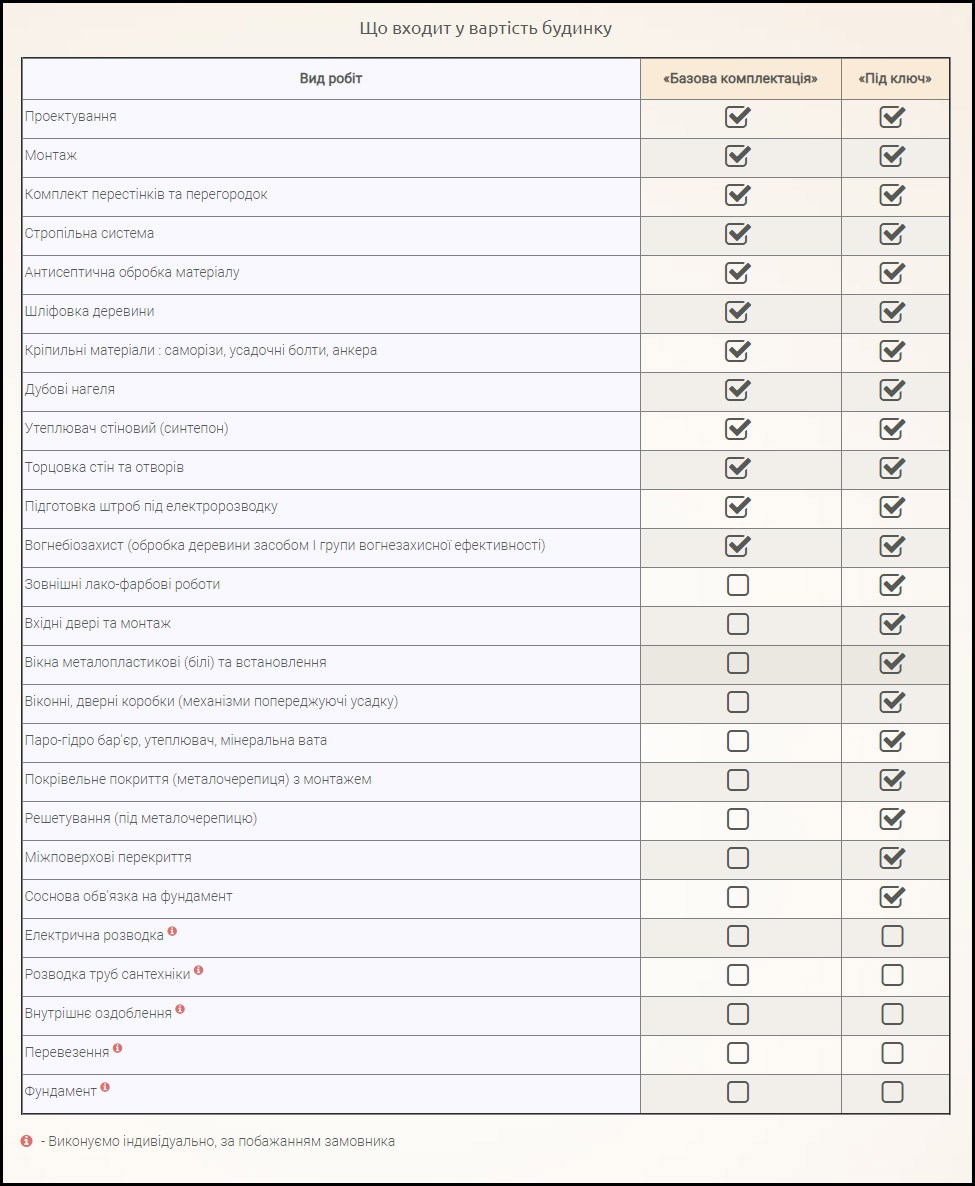Image resolution: width=975 pixels, height=1186 pixels.
Task: Click the Що входит у вартість будинку heading
Action: [486, 29]
